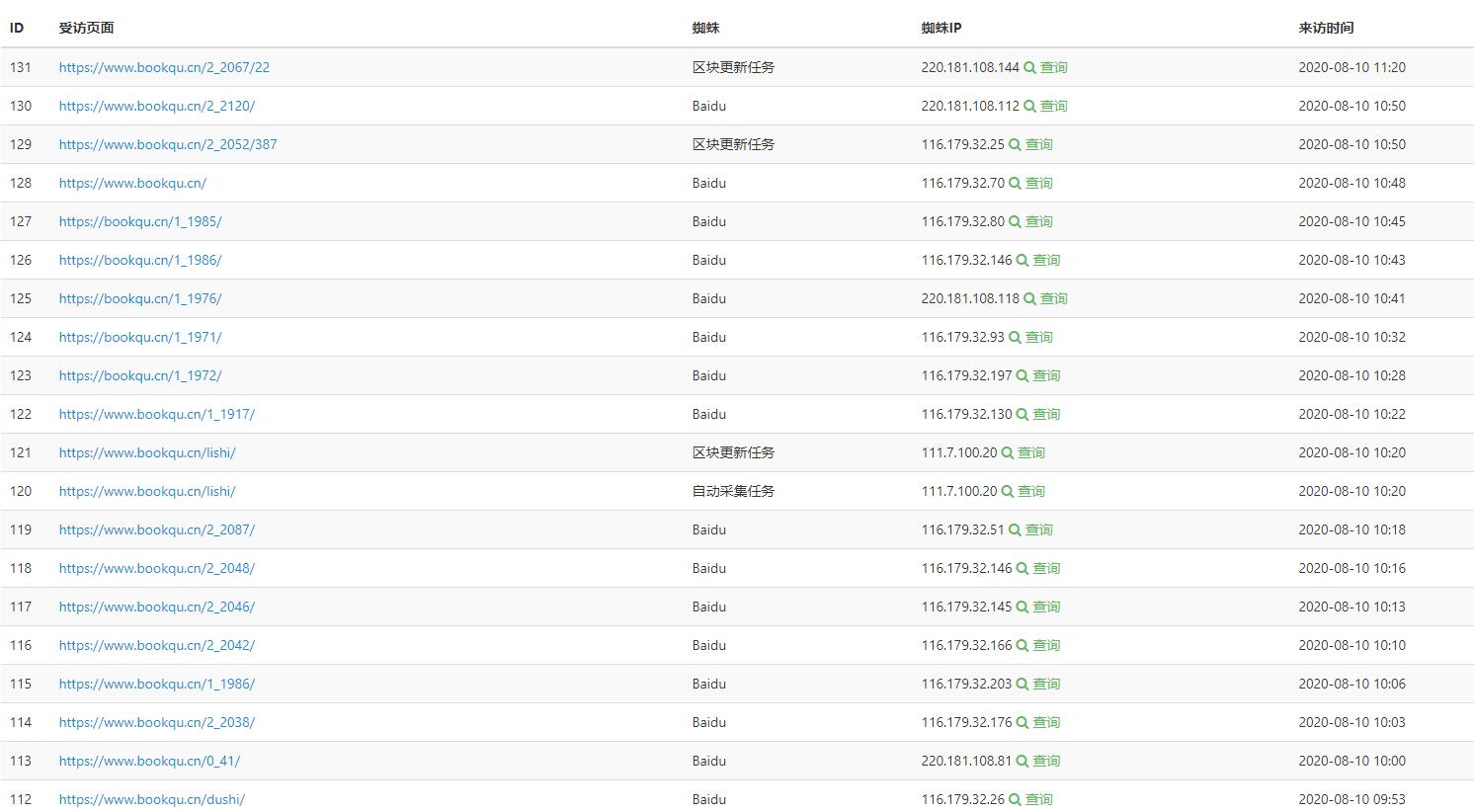Click the magnifier icon in row 118

[x=1023, y=568]
